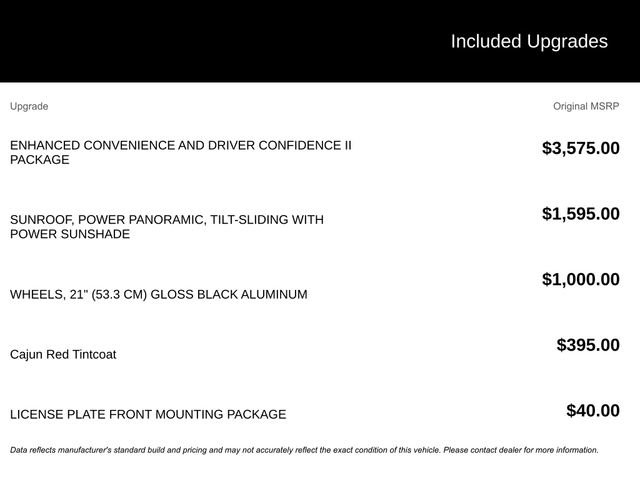Click the TILT-SLIDING WITH text
The image size is (640, 480).
pyautogui.click(x=267, y=220)
